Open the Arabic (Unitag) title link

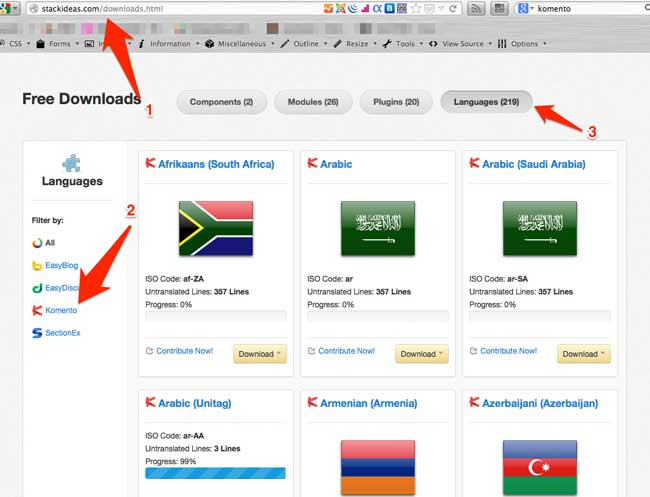pos(194,403)
